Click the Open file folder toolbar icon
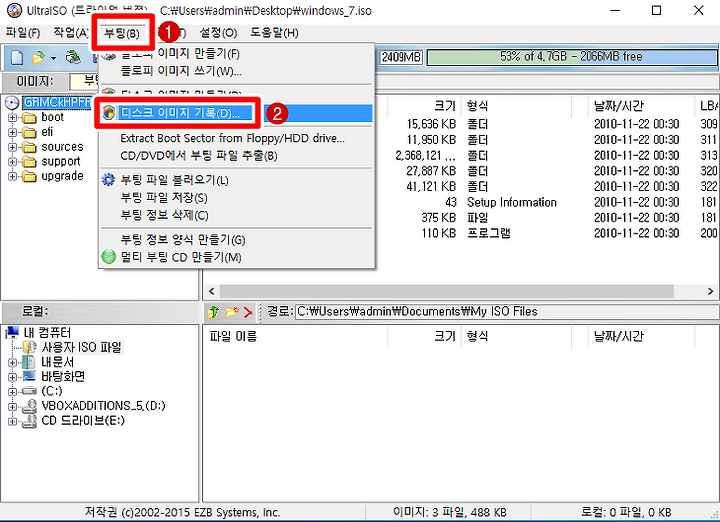The height and width of the screenshot is (522, 720). pyautogui.click(x=38, y=57)
